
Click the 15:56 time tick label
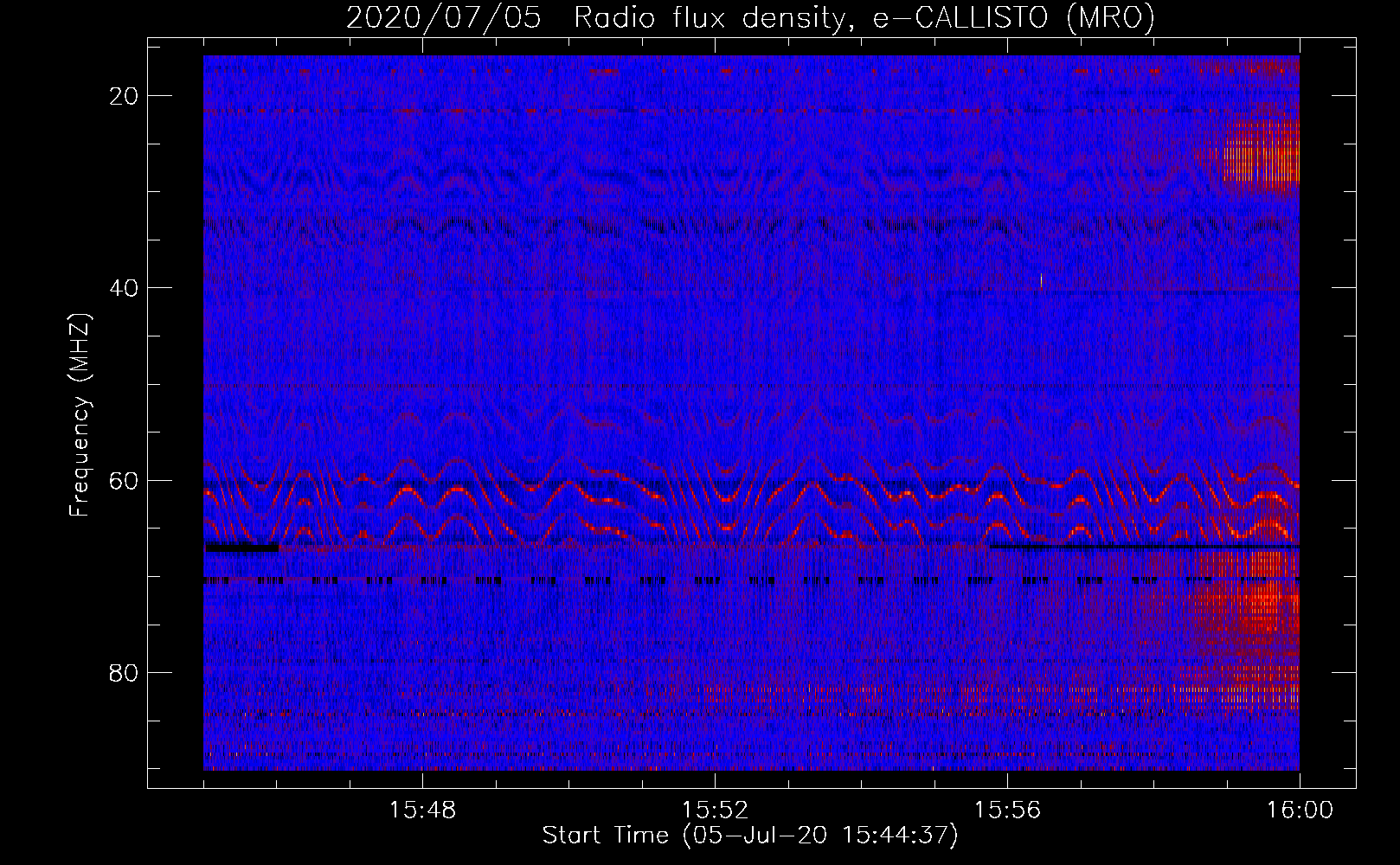point(1007,811)
